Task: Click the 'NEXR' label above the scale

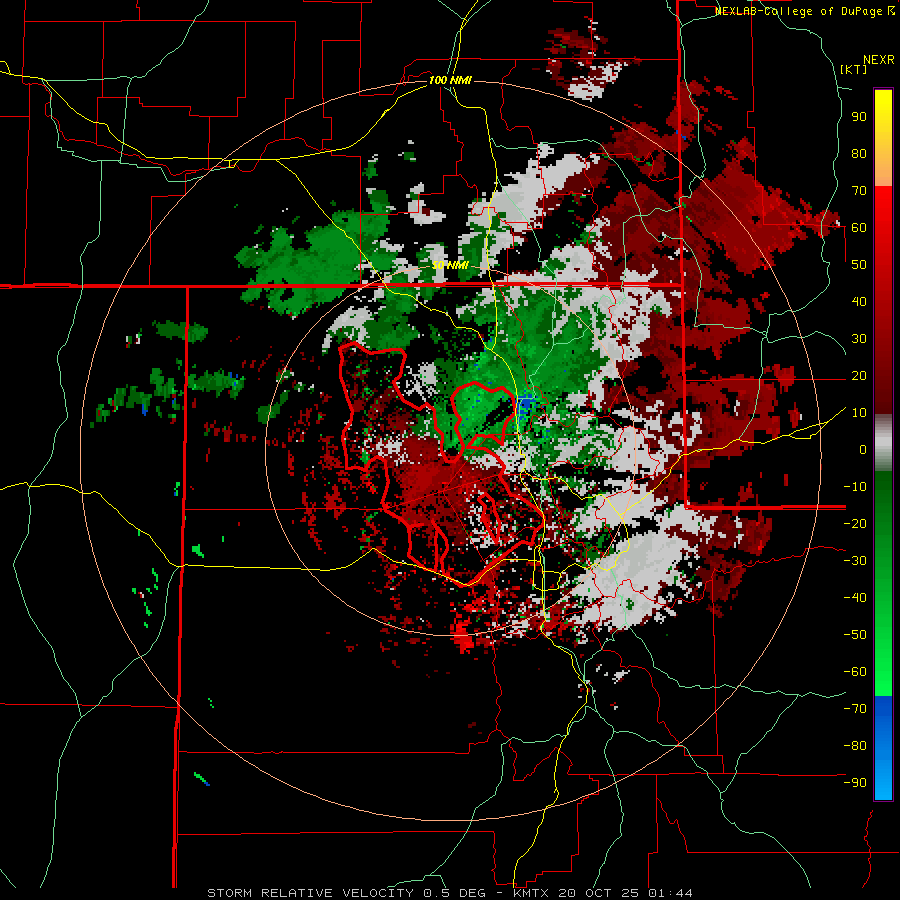Action: pyautogui.click(x=879, y=60)
